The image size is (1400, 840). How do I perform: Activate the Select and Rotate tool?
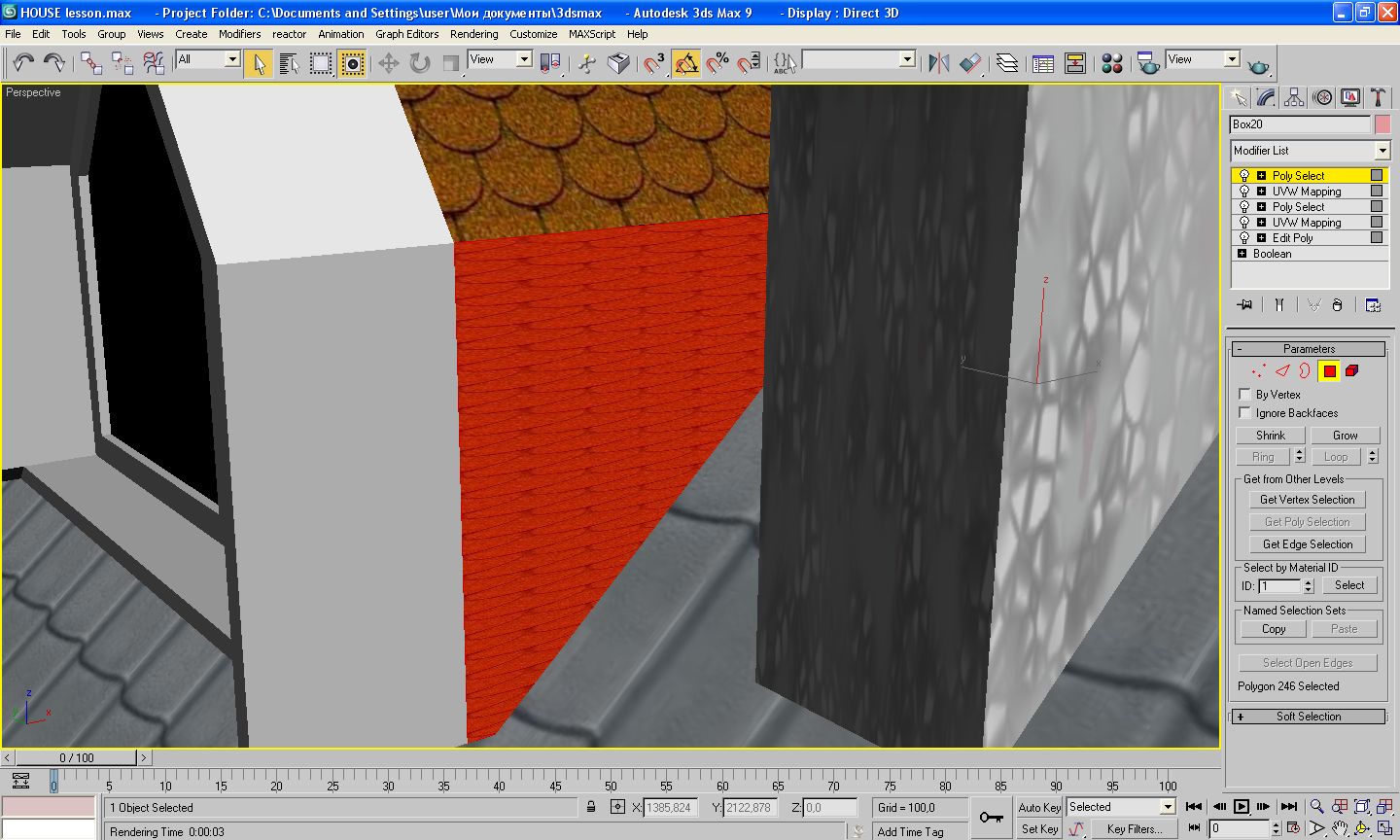[x=420, y=63]
